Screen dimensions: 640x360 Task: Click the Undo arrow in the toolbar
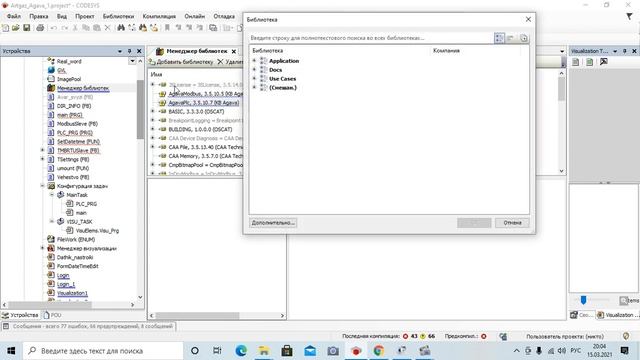[x=53, y=28]
